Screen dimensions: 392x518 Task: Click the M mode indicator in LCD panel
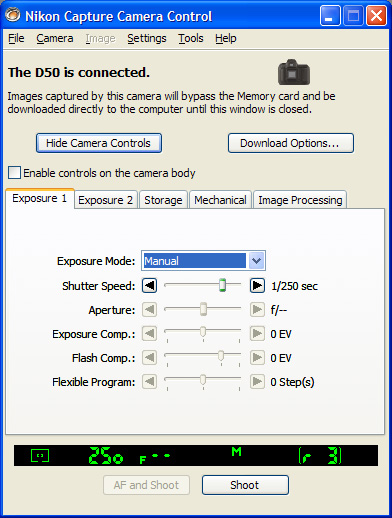click(236, 452)
